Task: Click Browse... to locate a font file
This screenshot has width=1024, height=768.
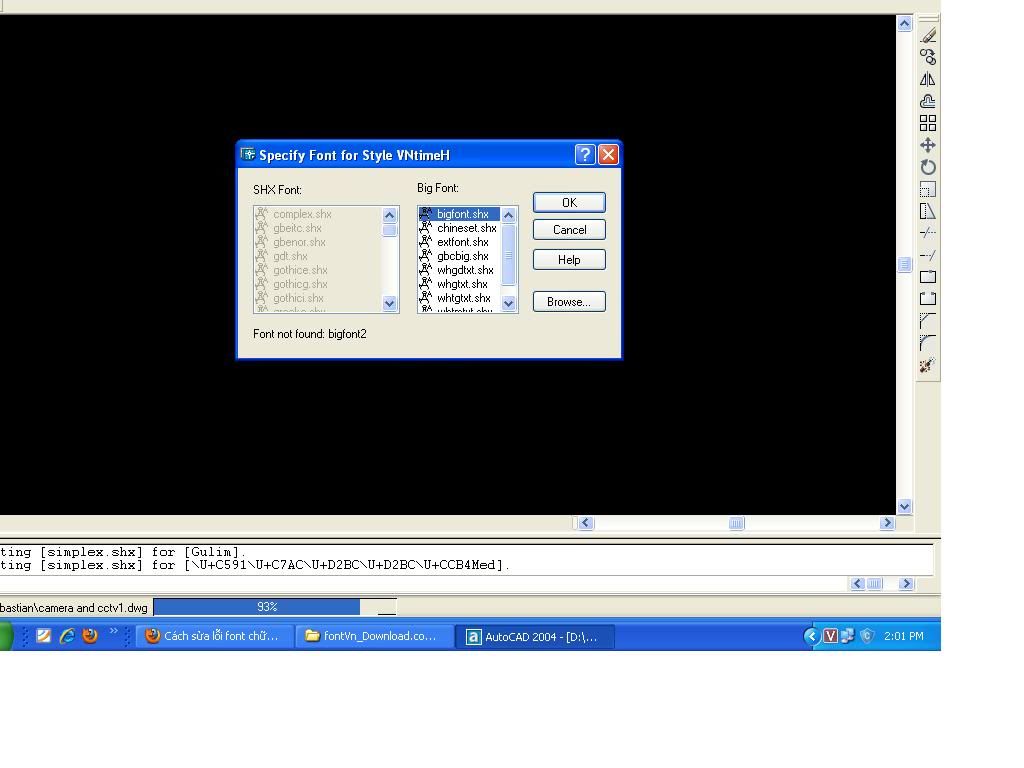Action: [569, 302]
